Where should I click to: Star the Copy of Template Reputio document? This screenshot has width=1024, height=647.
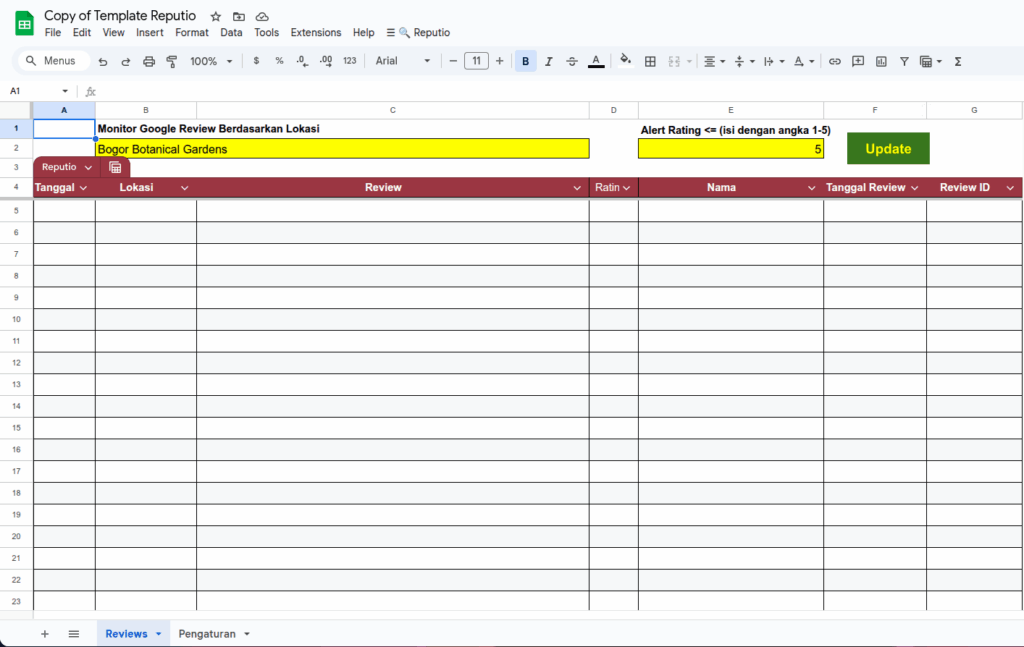coord(216,17)
